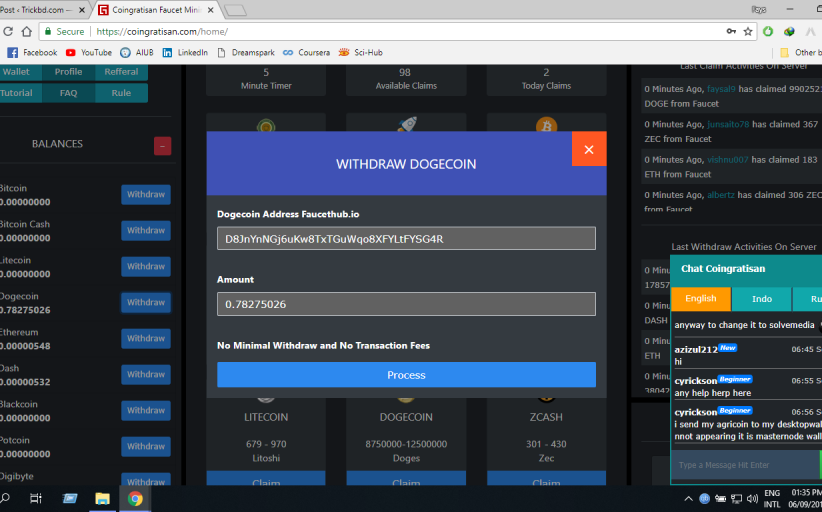Open the Profile menu item
This screenshot has height=512, width=822.
pyautogui.click(x=68, y=72)
